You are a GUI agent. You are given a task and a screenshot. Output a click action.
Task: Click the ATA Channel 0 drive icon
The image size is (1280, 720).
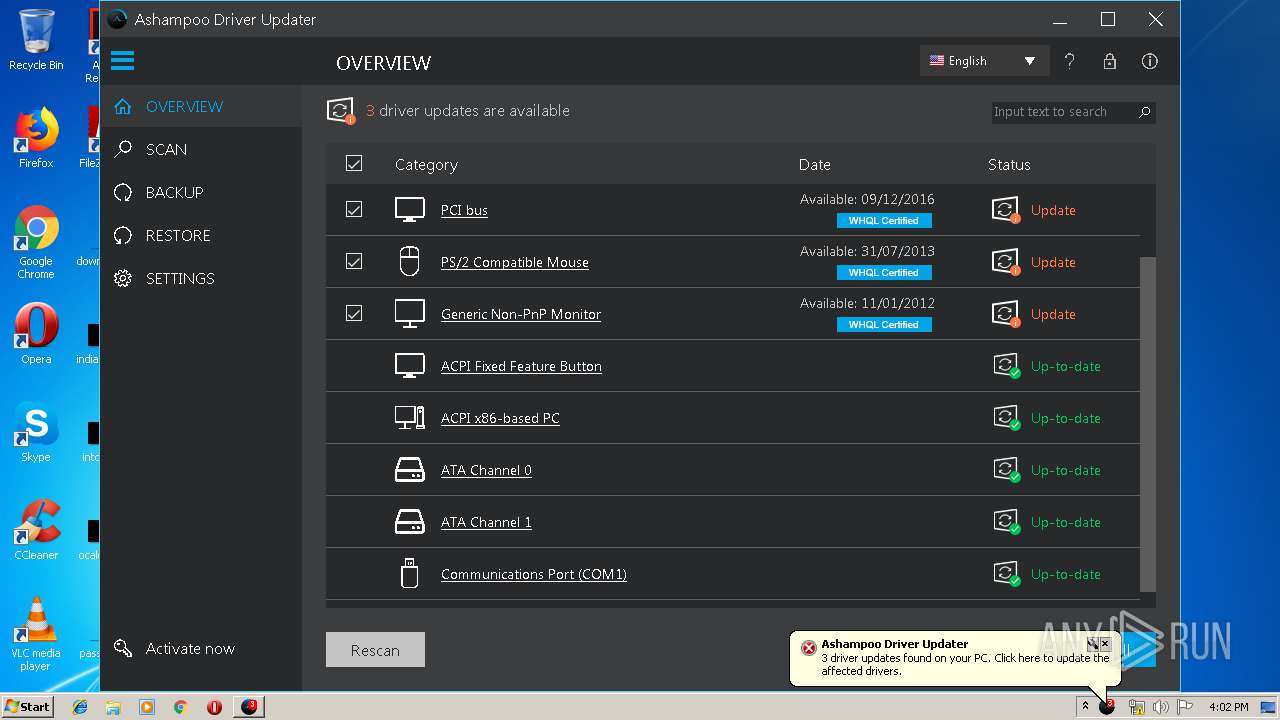[410, 470]
